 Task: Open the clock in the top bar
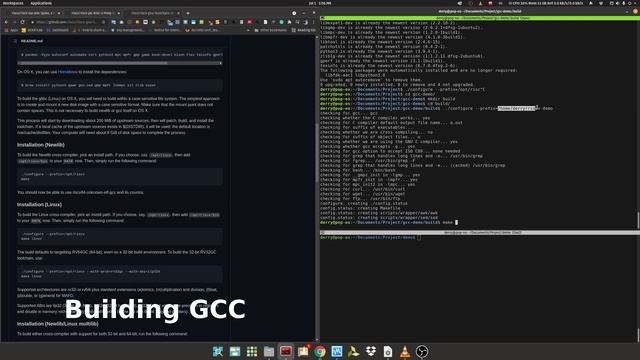click(x=320, y=3)
